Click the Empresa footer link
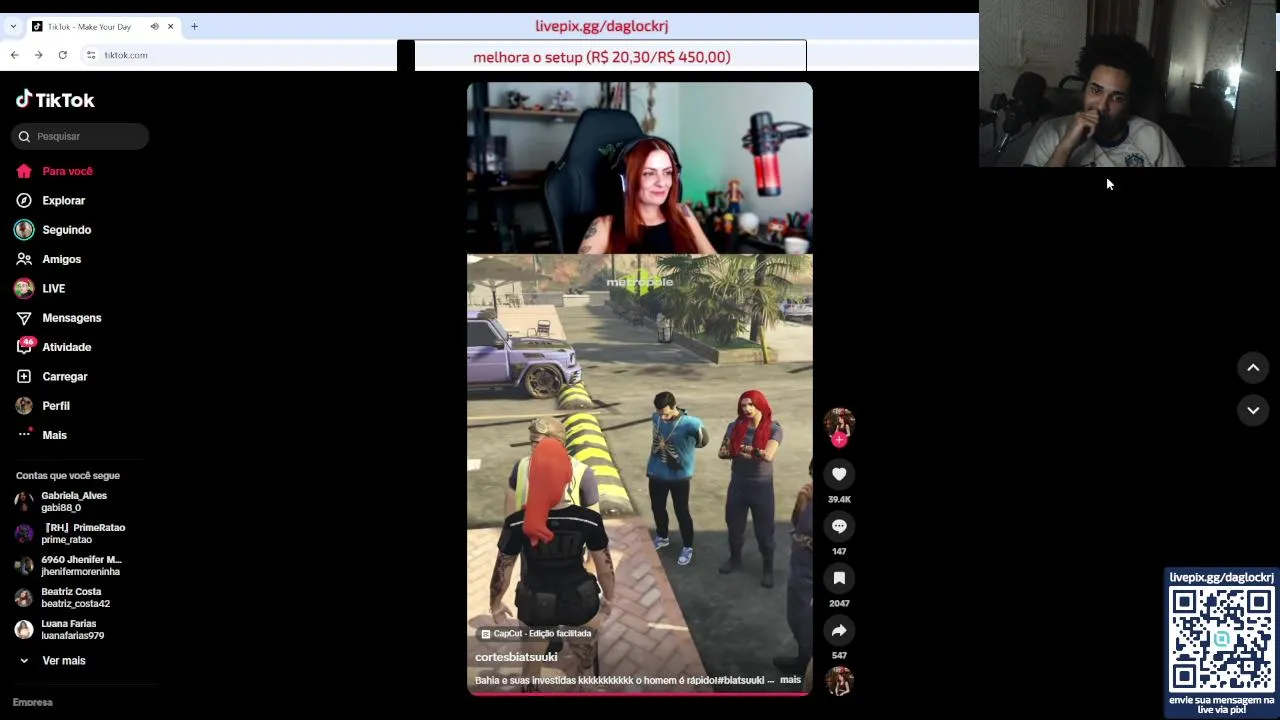1280x720 pixels. 32,702
